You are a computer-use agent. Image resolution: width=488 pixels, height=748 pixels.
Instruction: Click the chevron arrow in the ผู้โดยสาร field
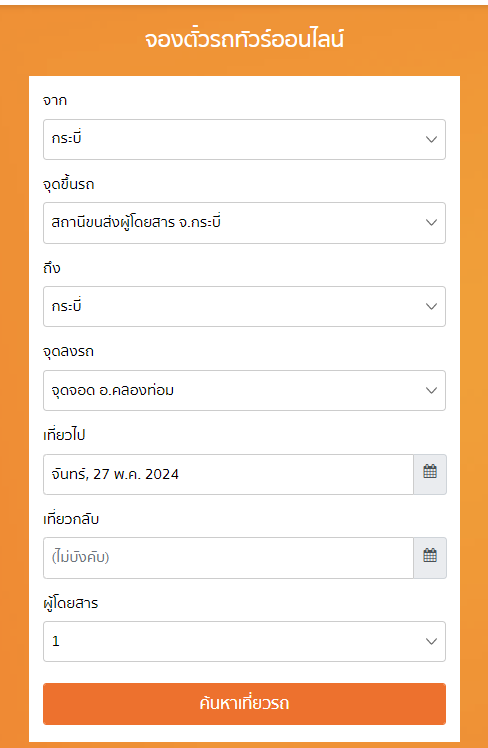[431, 642]
